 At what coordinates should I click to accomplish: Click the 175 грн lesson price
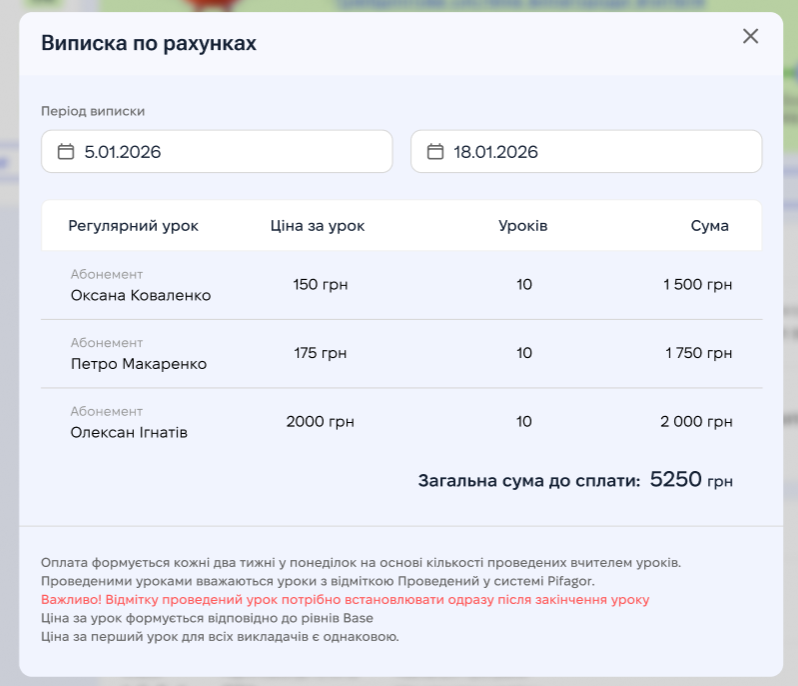tap(320, 353)
